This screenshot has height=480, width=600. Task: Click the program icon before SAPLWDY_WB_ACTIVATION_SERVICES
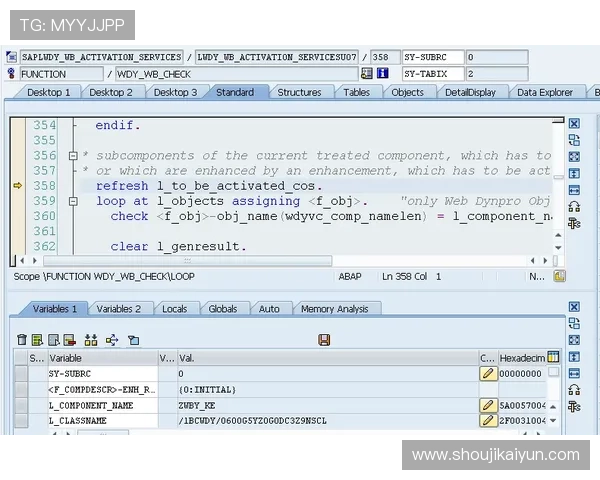(11, 57)
